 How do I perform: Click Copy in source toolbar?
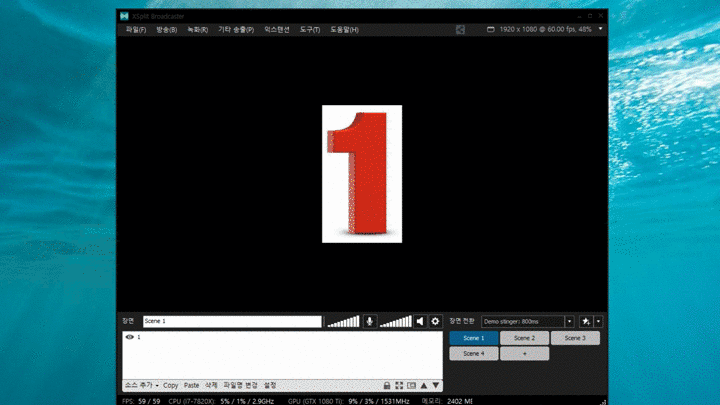tap(170, 385)
